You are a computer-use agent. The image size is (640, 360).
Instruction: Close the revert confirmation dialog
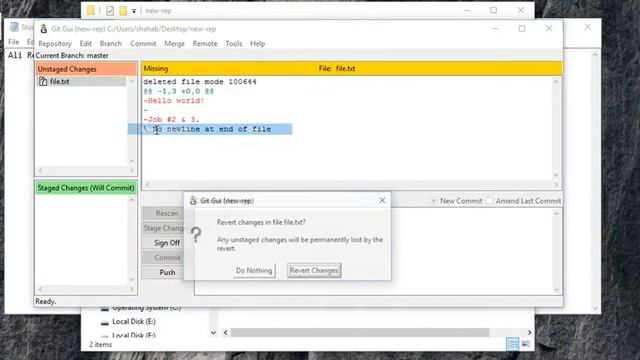point(382,200)
